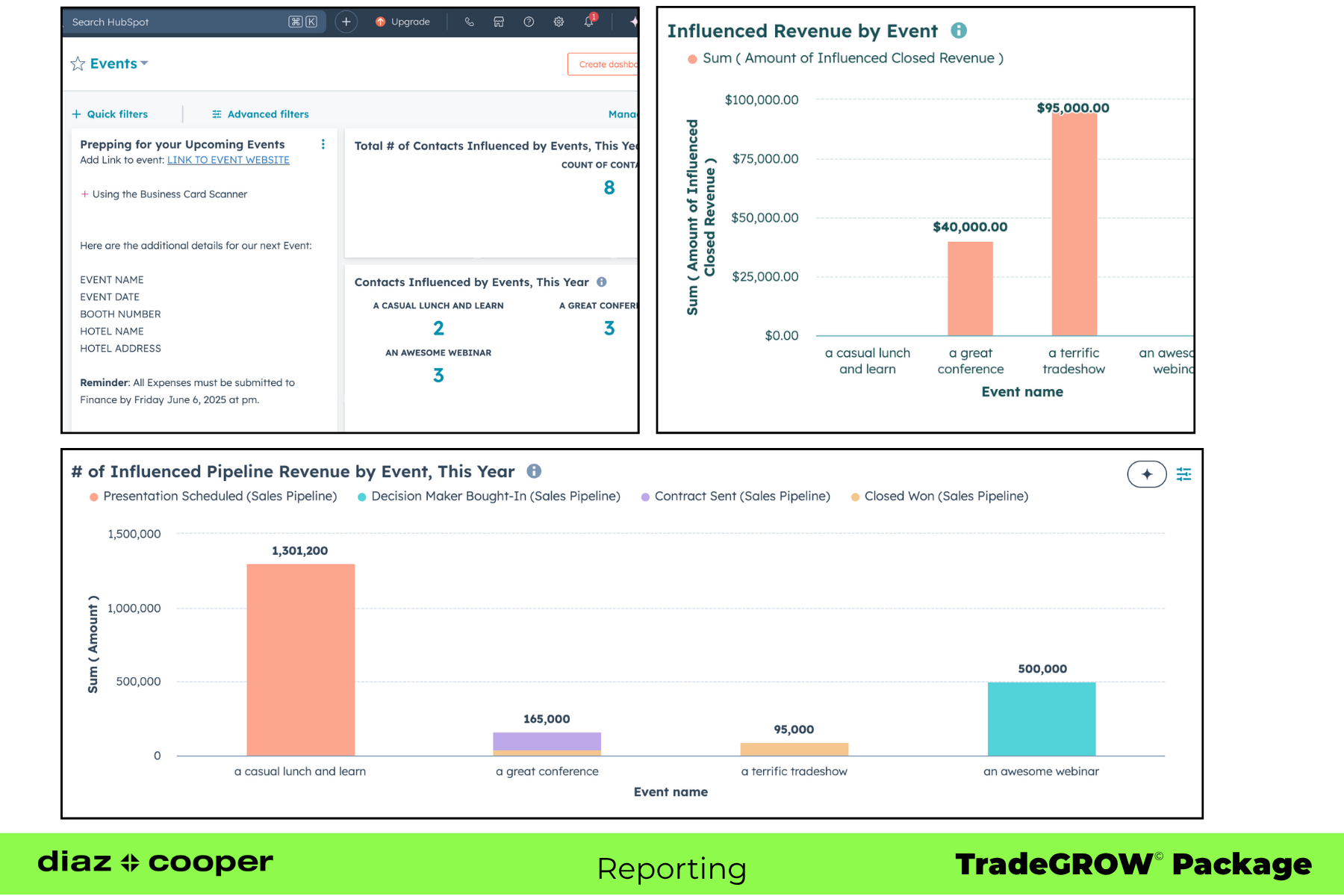Click the plus icon to create new content
This screenshot has height=896, width=1344.
coord(346,22)
